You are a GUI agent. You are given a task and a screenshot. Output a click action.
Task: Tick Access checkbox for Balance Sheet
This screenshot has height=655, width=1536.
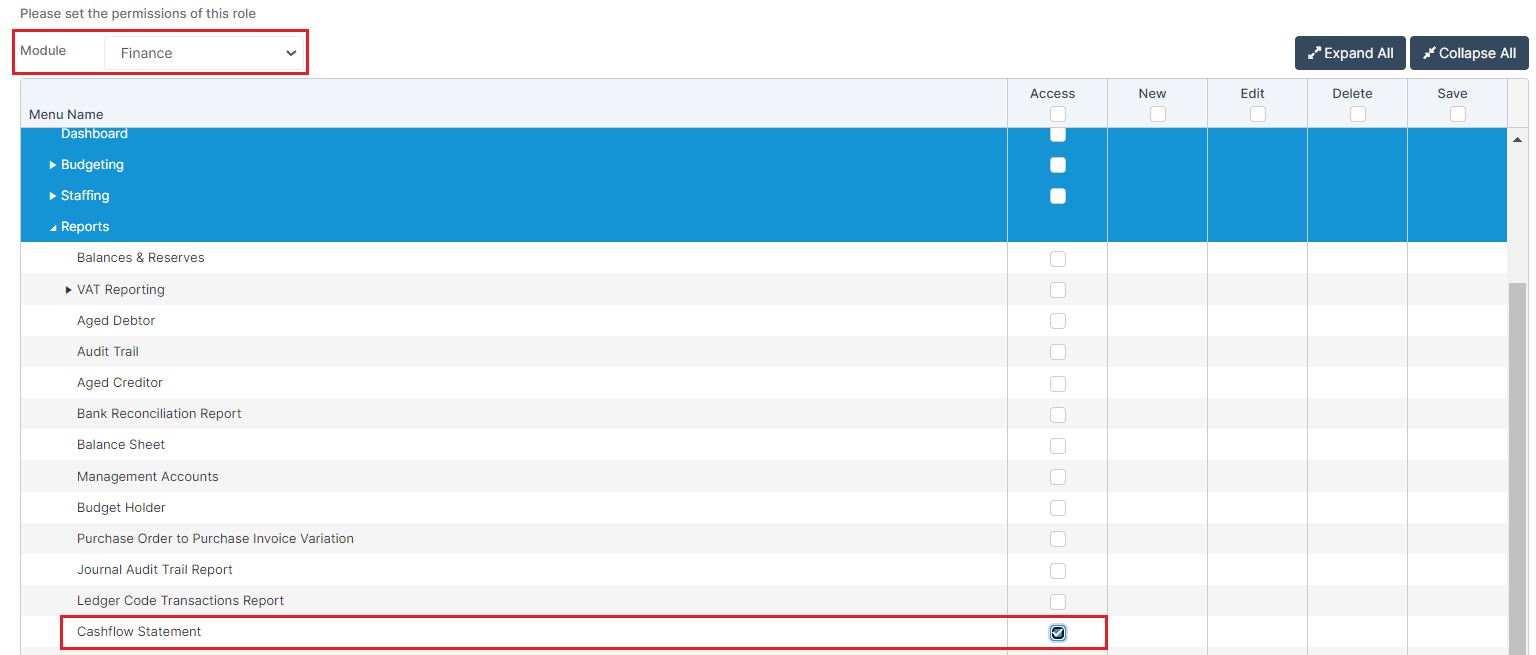pyautogui.click(x=1058, y=446)
